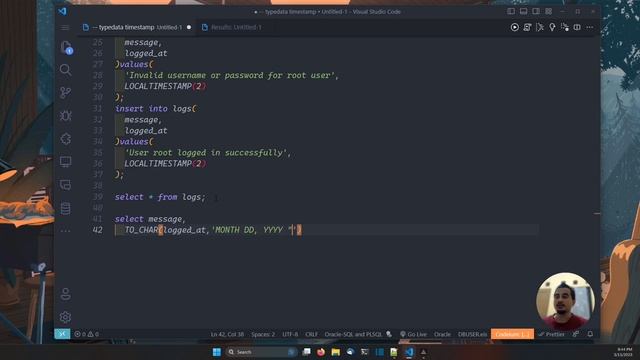640x360 pixels.
Task: Click the orange Codeium status bar item
Action: click(512, 334)
